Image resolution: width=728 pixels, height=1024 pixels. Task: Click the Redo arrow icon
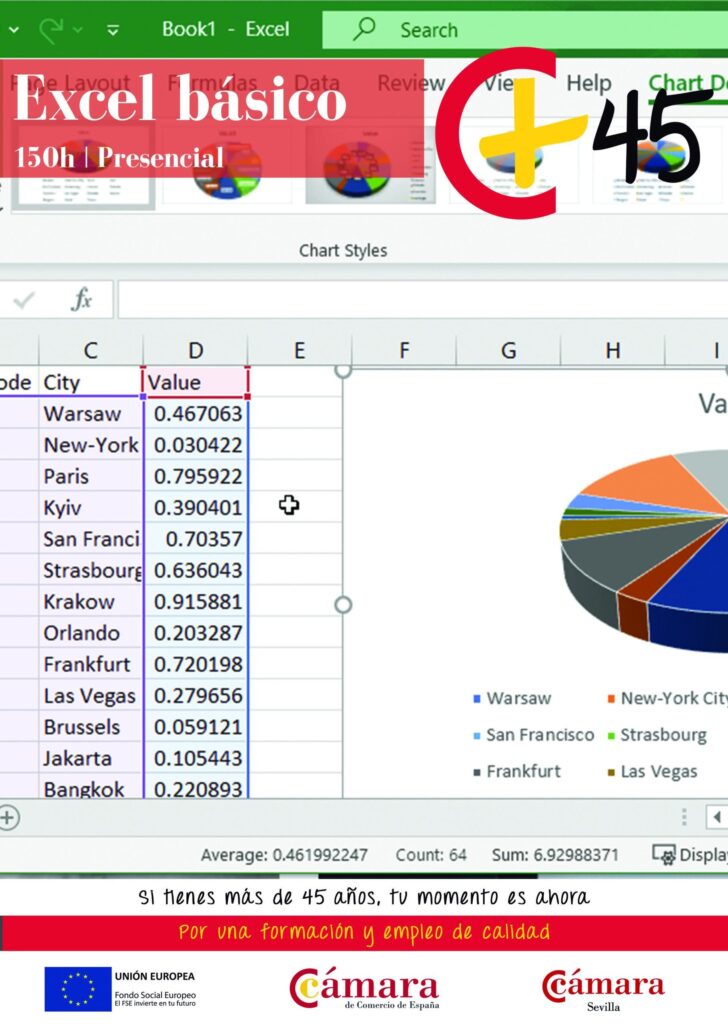tap(50, 29)
